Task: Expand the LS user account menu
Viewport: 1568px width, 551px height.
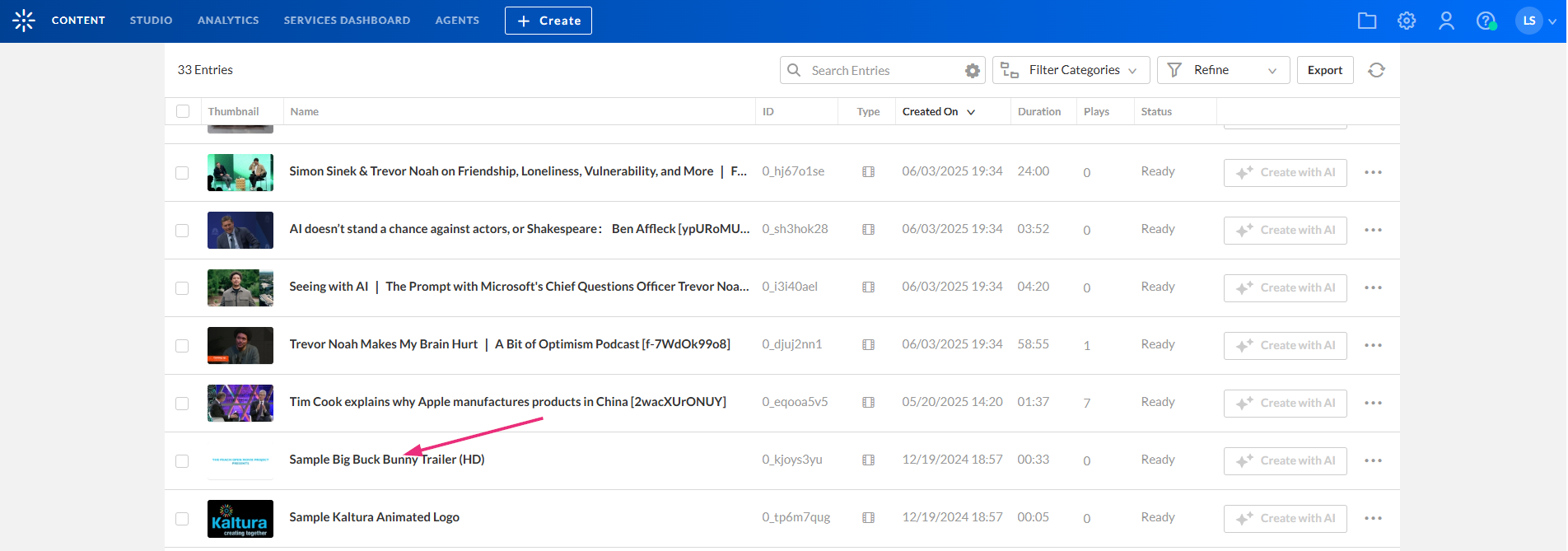Action: (1536, 21)
